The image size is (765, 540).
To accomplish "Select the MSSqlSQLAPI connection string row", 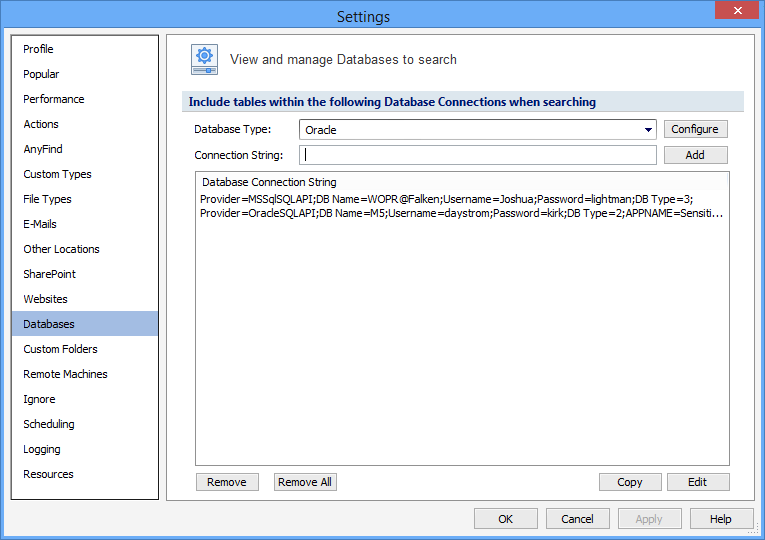I will point(446,200).
